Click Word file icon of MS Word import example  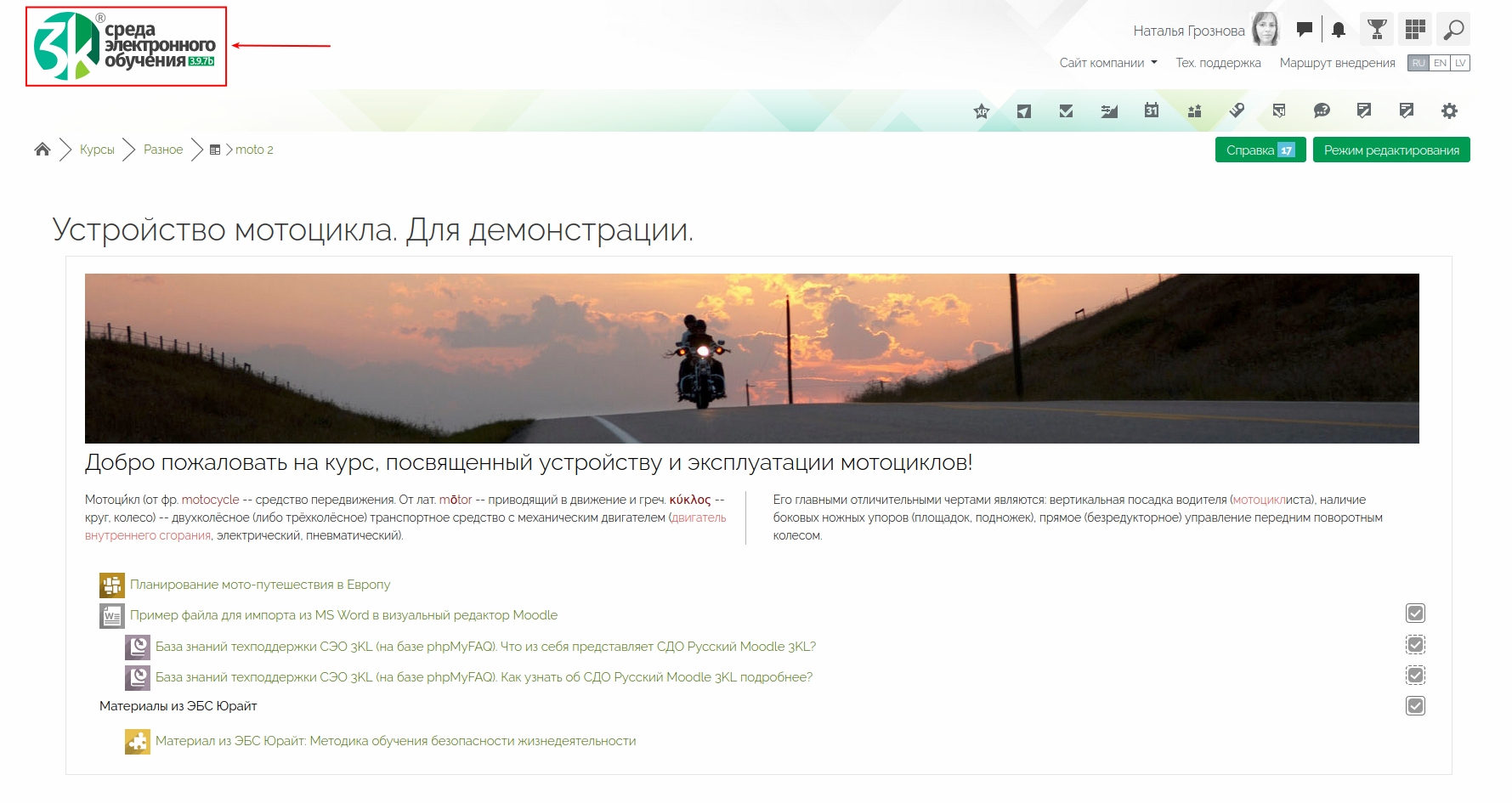[112, 616]
